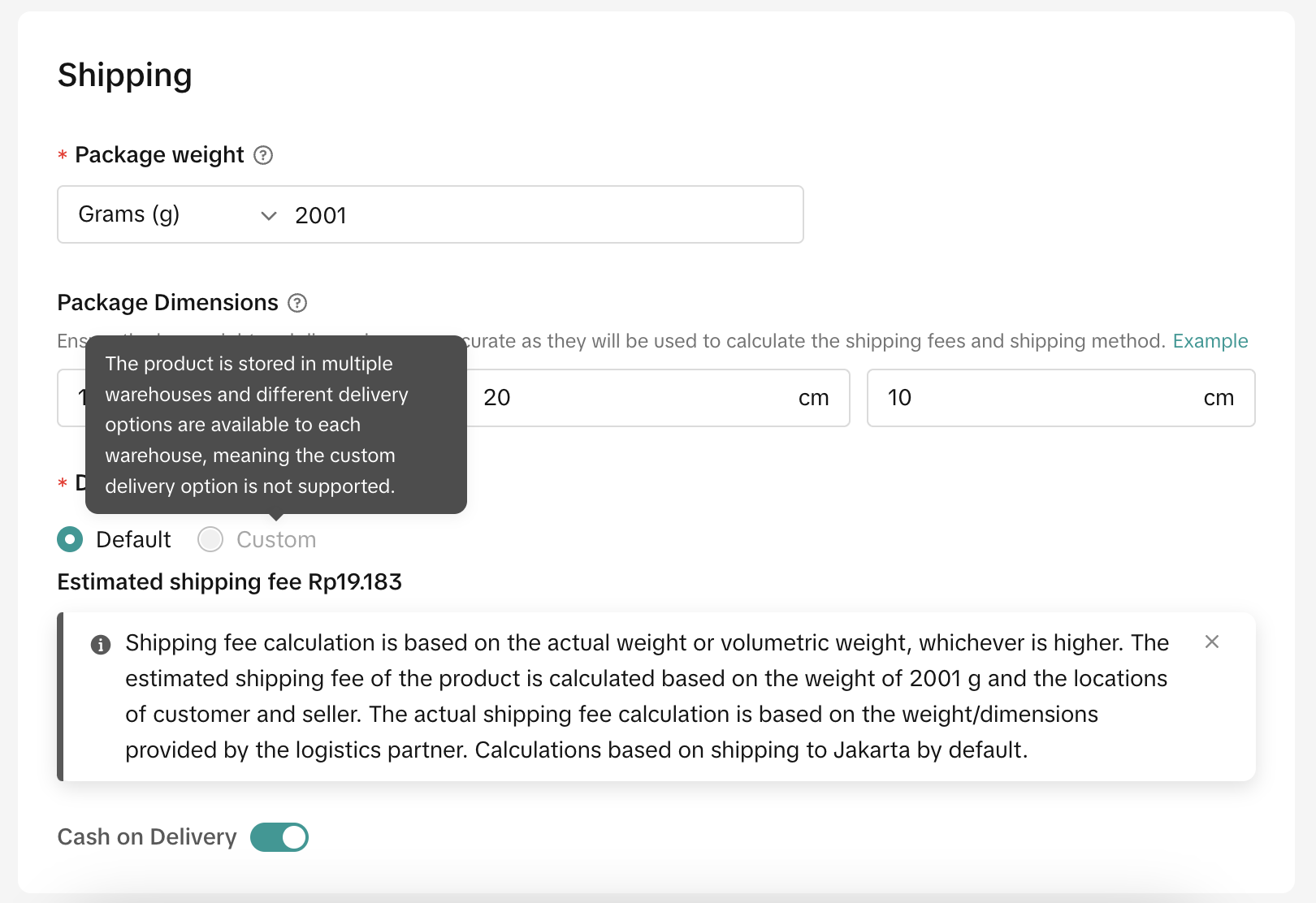Click the dark multiple warehouses tooltip
The image size is (1316, 903).
tap(276, 425)
